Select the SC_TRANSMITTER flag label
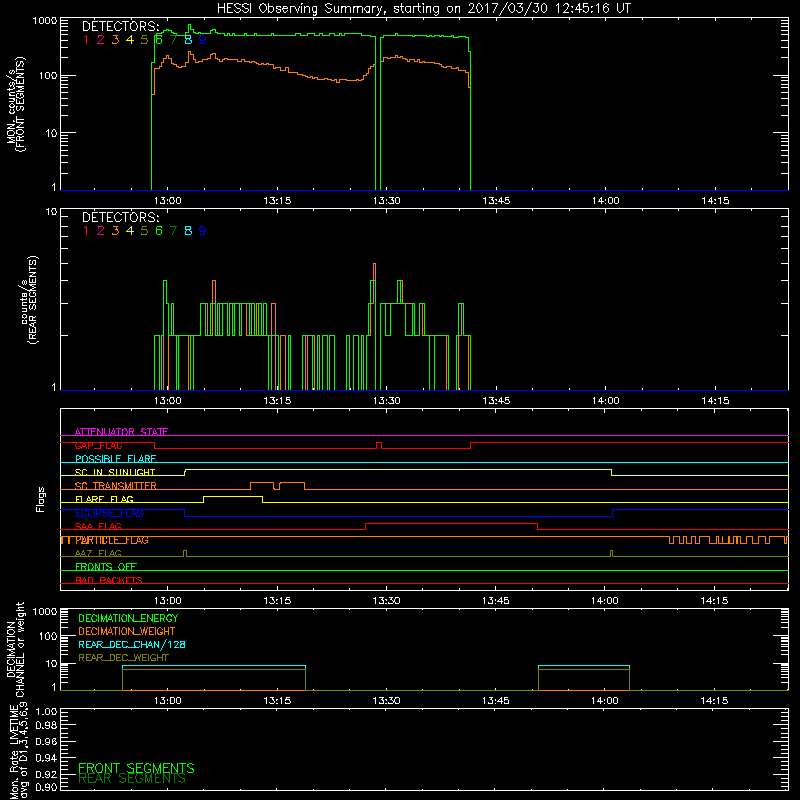The image size is (800, 800). point(115,486)
